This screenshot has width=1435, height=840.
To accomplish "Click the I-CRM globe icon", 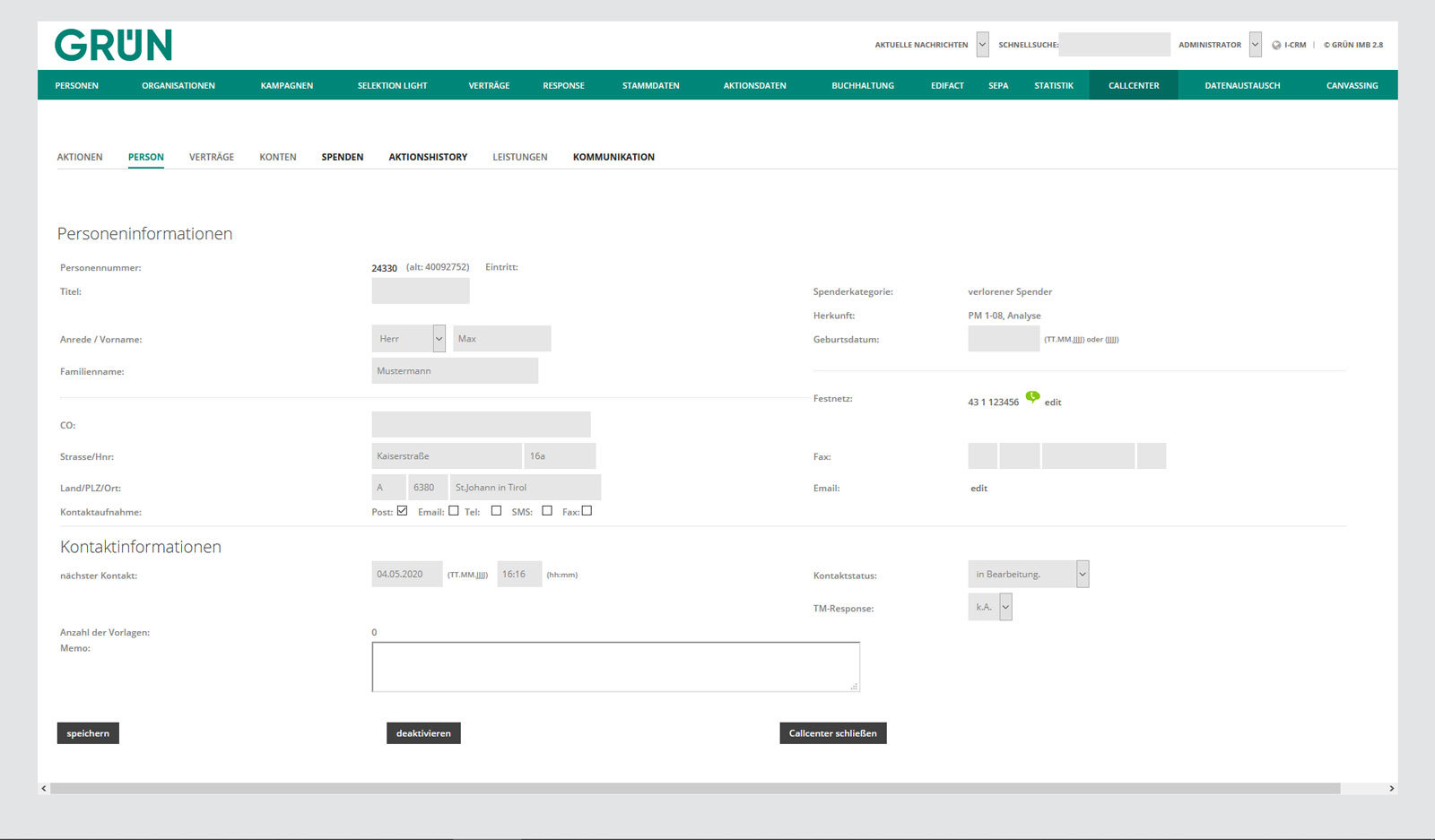I will tap(1276, 45).
